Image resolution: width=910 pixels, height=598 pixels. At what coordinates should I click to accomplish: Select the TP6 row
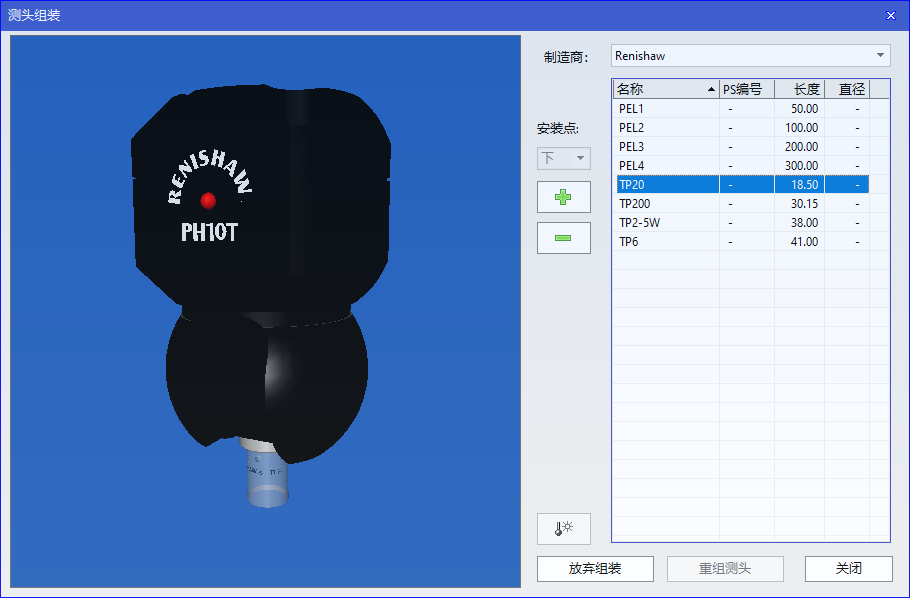pyautogui.click(x=741, y=242)
